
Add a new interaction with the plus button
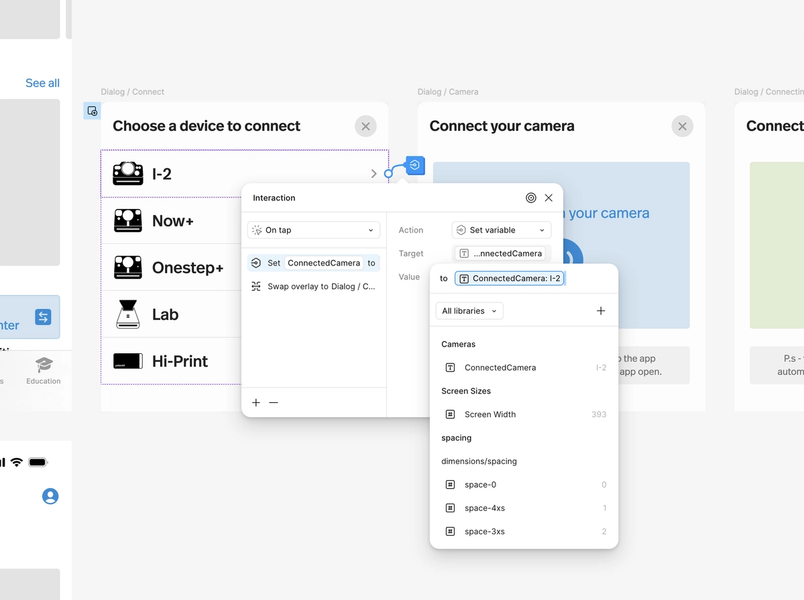[255, 402]
